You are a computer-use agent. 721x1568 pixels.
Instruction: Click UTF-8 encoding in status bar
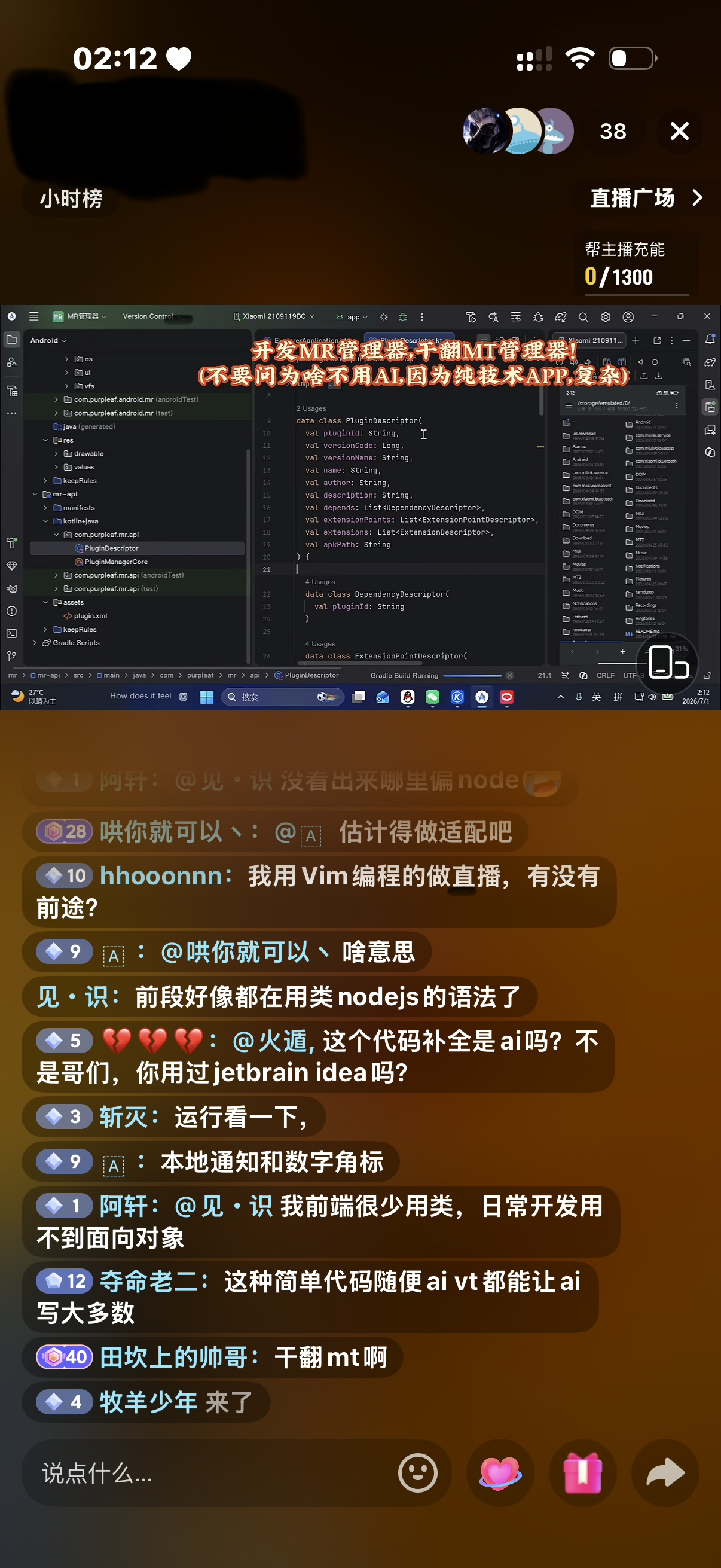tap(633, 676)
